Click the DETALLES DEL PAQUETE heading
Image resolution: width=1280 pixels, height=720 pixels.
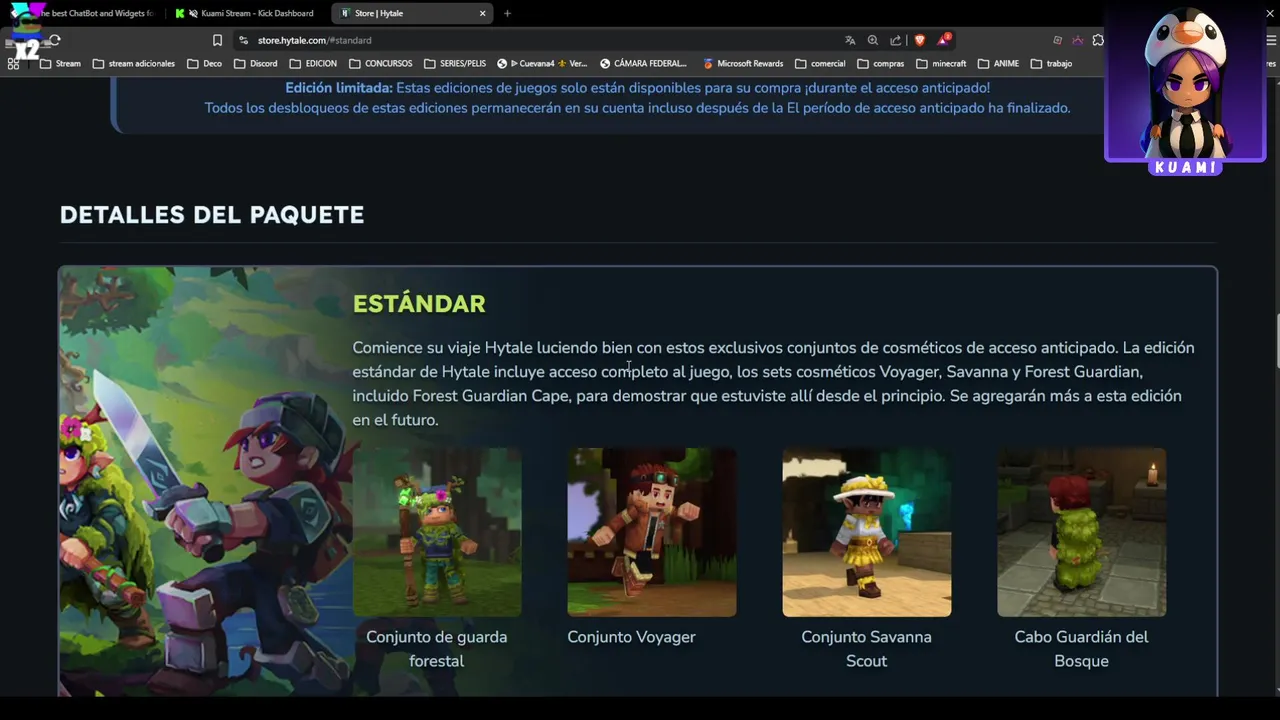[x=212, y=215]
